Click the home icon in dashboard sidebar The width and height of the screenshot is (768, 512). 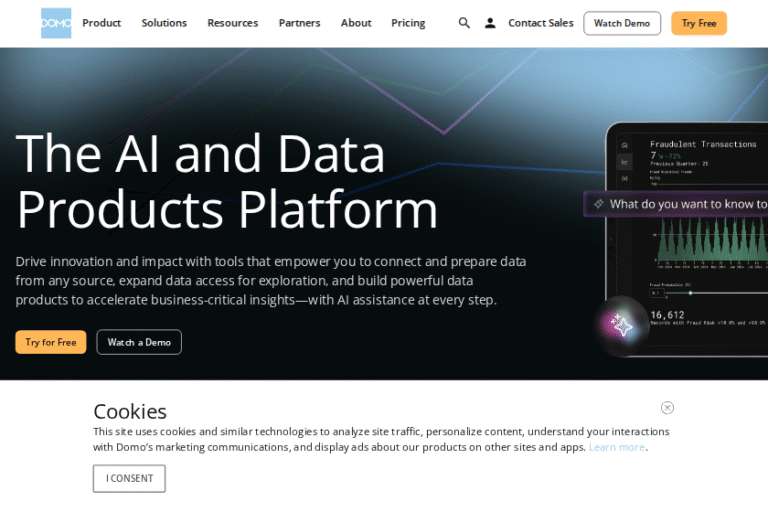pos(625,145)
